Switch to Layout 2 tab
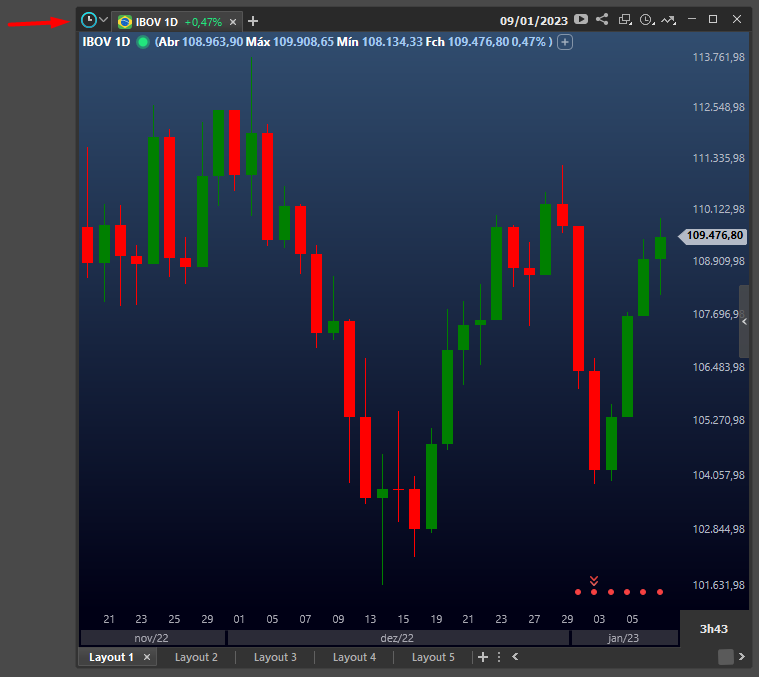The height and width of the screenshot is (677, 759). [196, 657]
